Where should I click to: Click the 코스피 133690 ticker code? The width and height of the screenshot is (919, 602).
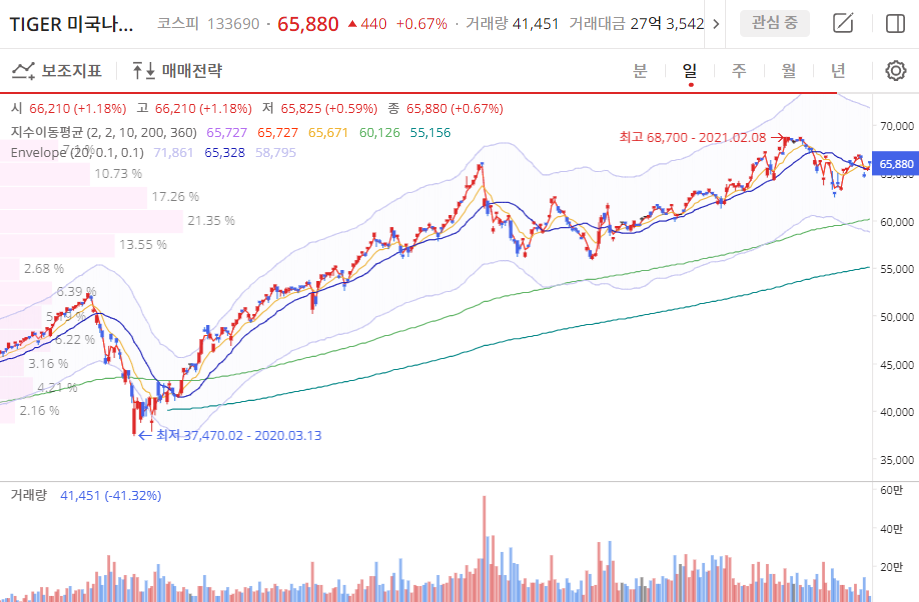tap(208, 24)
